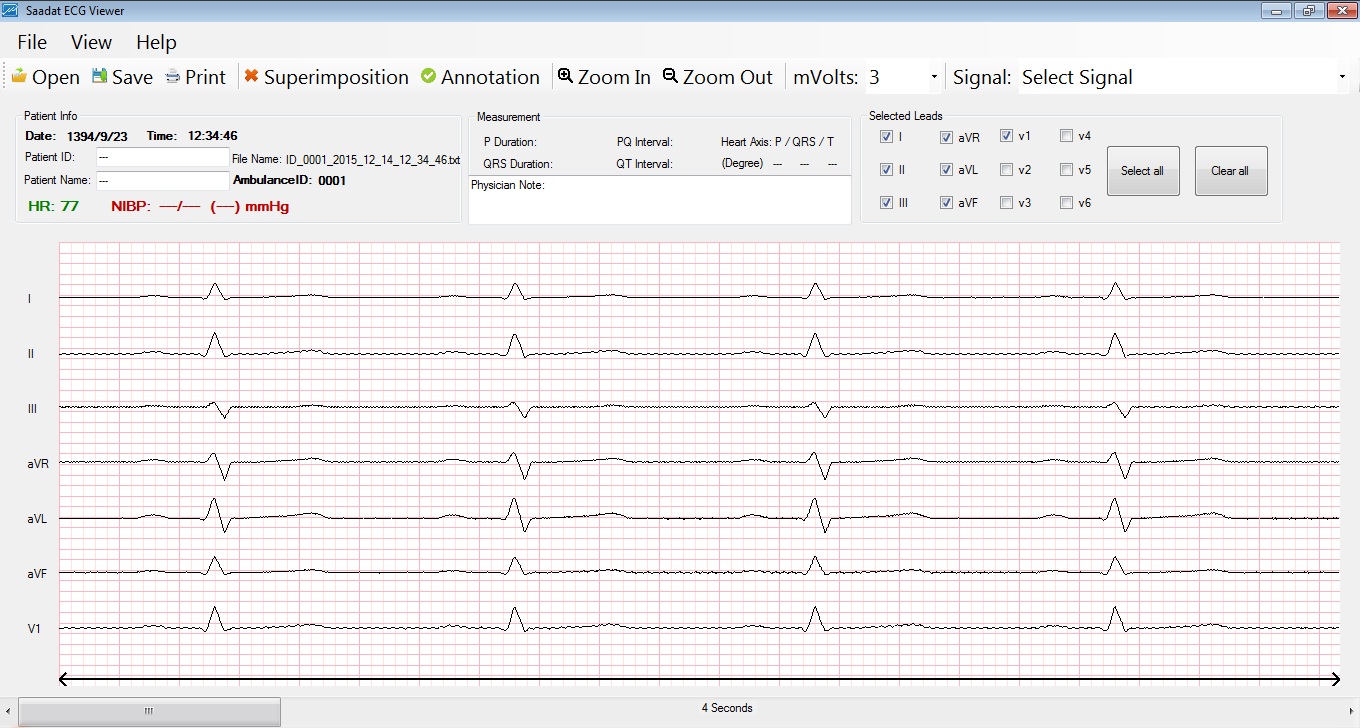The width and height of the screenshot is (1360, 728).
Task: Click the Saadat ECG Viewer title bar icon
Action: point(11,10)
